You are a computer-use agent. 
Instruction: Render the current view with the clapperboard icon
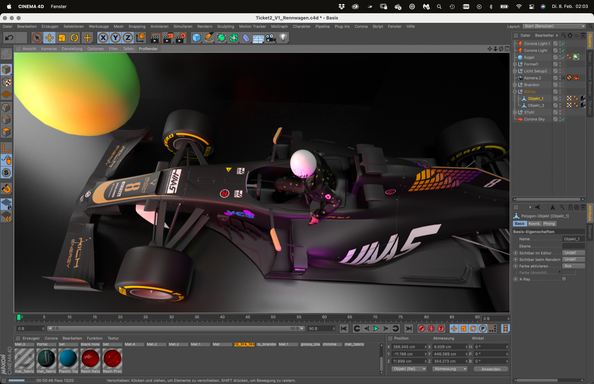(155, 37)
